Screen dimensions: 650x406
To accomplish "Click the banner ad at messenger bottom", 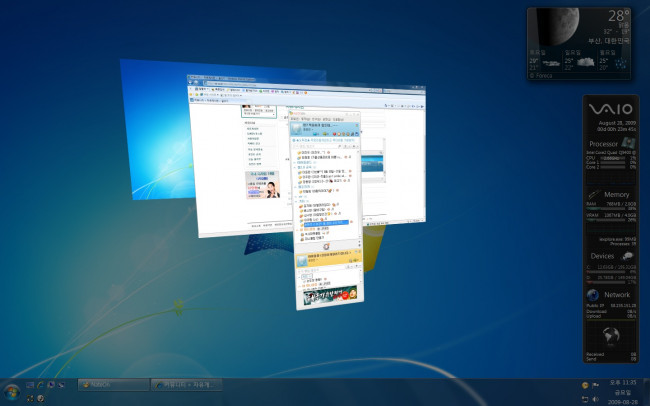I will (x=329, y=294).
